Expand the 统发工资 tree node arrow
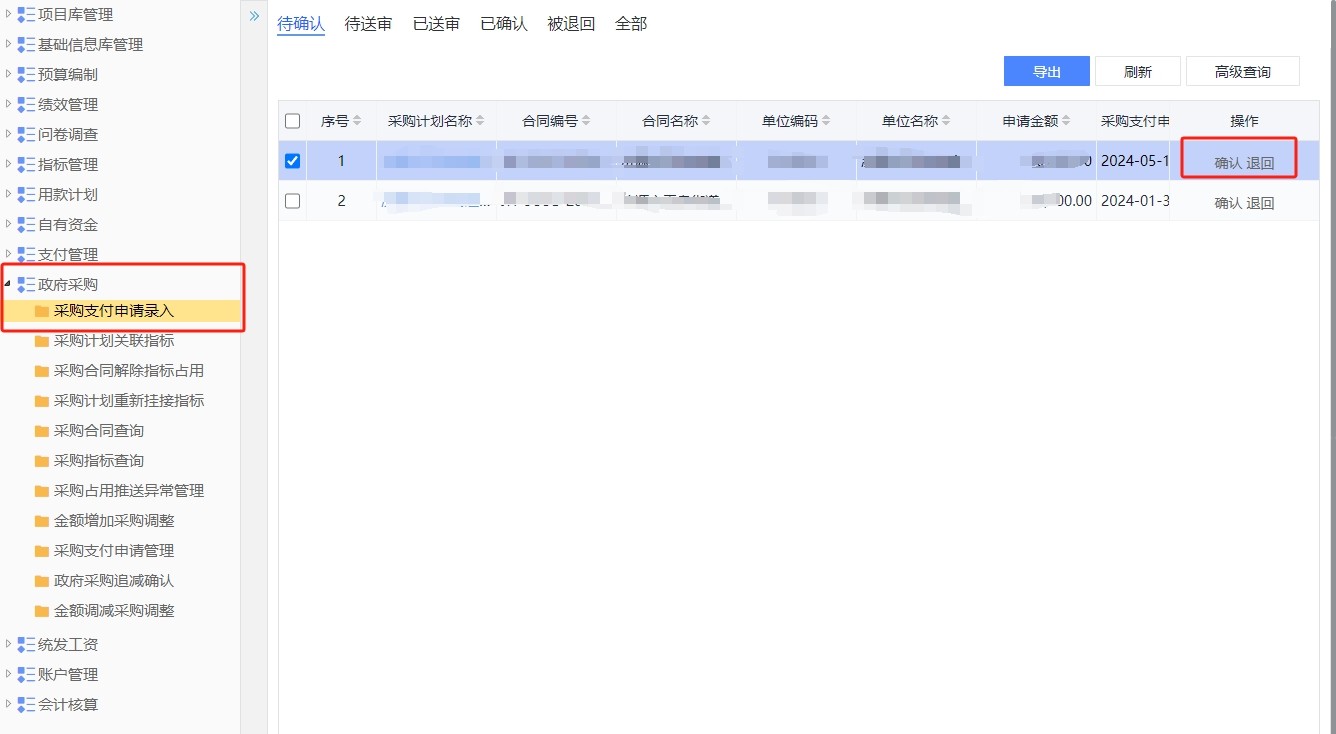 (x=9, y=644)
